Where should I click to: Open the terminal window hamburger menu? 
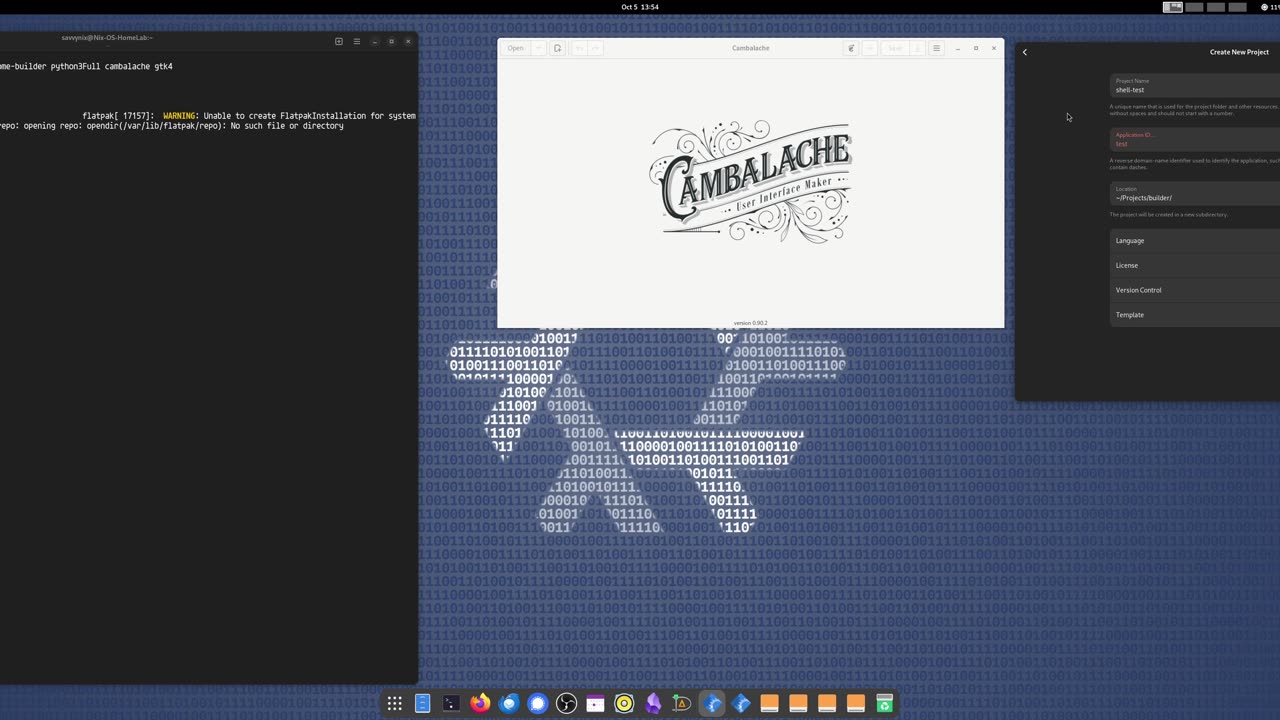pyautogui.click(x=357, y=41)
